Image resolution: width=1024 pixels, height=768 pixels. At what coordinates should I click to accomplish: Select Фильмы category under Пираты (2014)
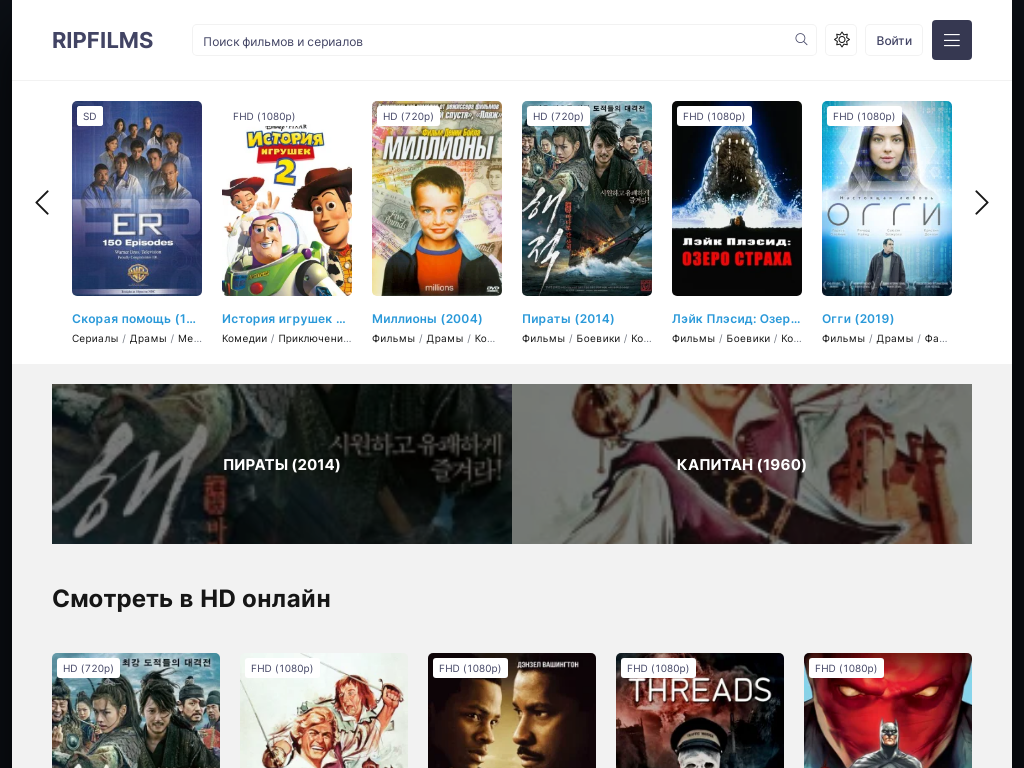click(x=543, y=338)
